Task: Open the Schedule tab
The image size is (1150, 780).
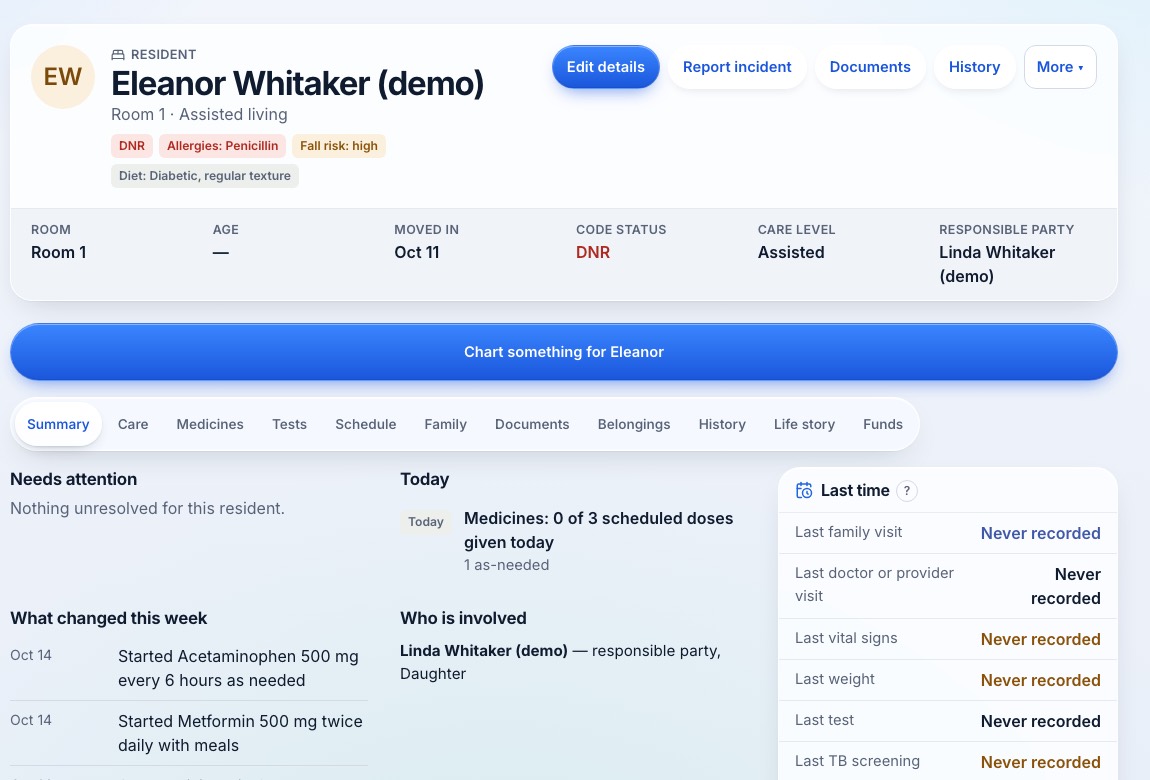Action: [365, 424]
